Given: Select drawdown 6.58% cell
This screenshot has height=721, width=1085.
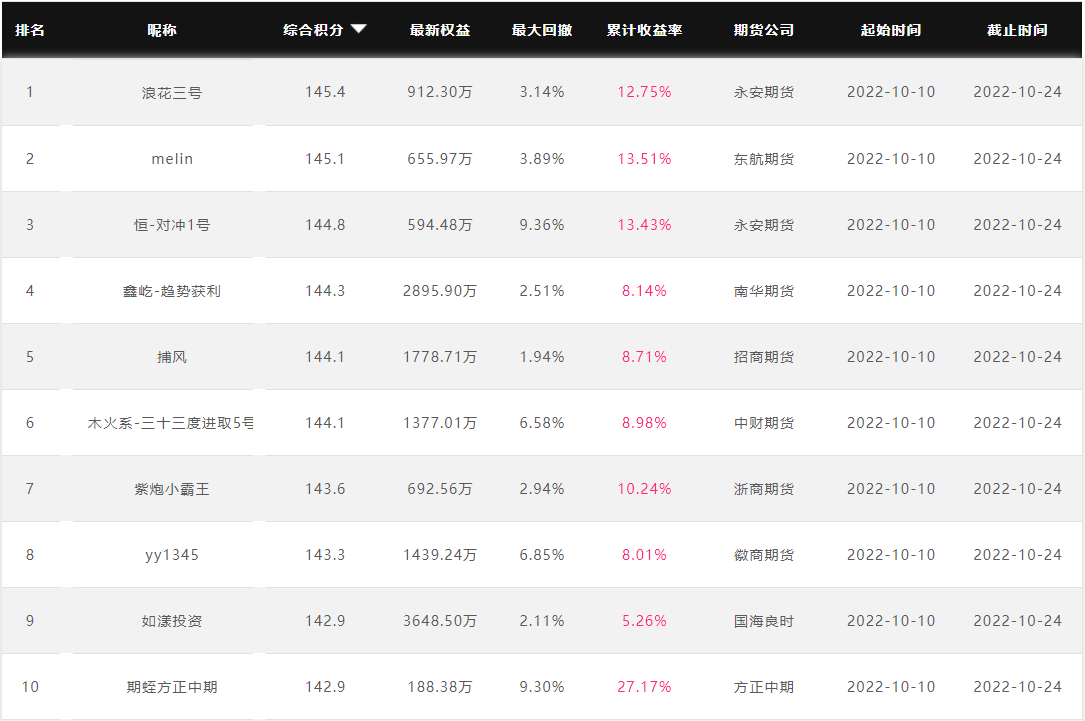Looking at the screenshot, I should (x=542, y=423).
